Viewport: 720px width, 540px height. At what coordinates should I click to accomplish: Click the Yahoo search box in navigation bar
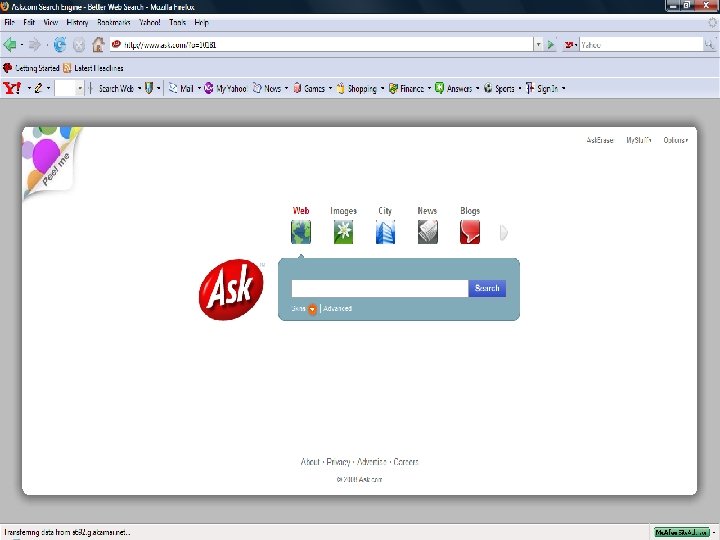(641, 45)
